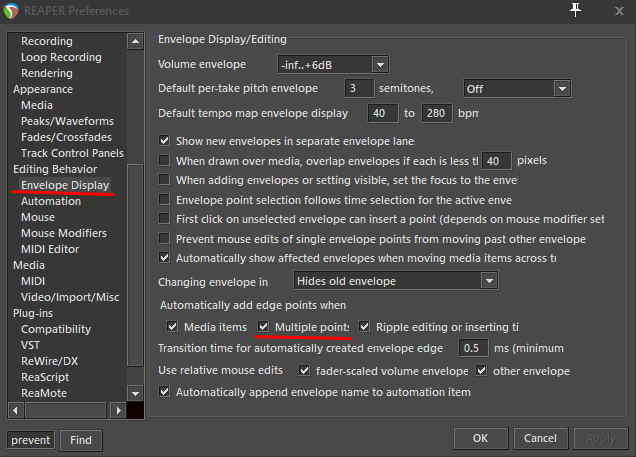Pin the Preferences window on top
Screen dimensions: 636x457
pos(575,10)
